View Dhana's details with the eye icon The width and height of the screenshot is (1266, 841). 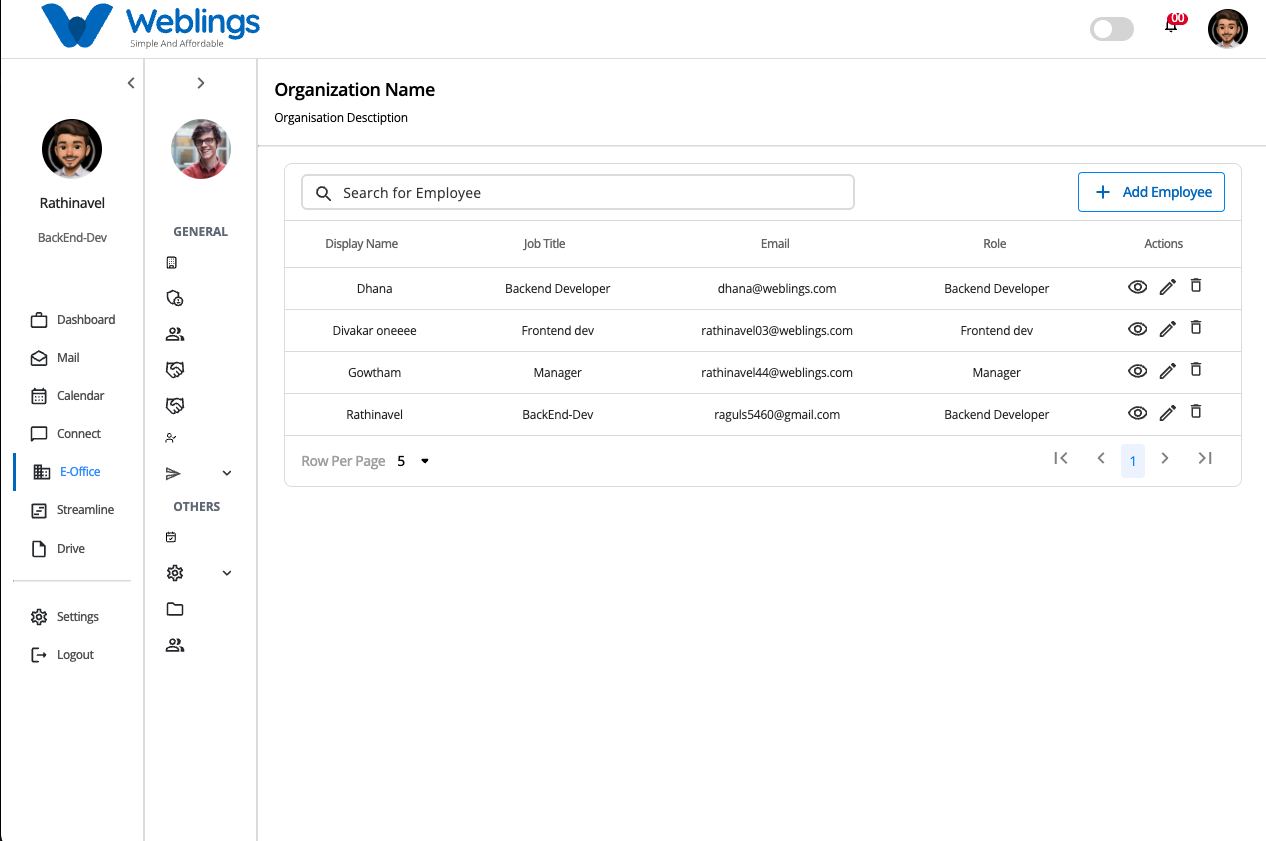point(1137,288)
